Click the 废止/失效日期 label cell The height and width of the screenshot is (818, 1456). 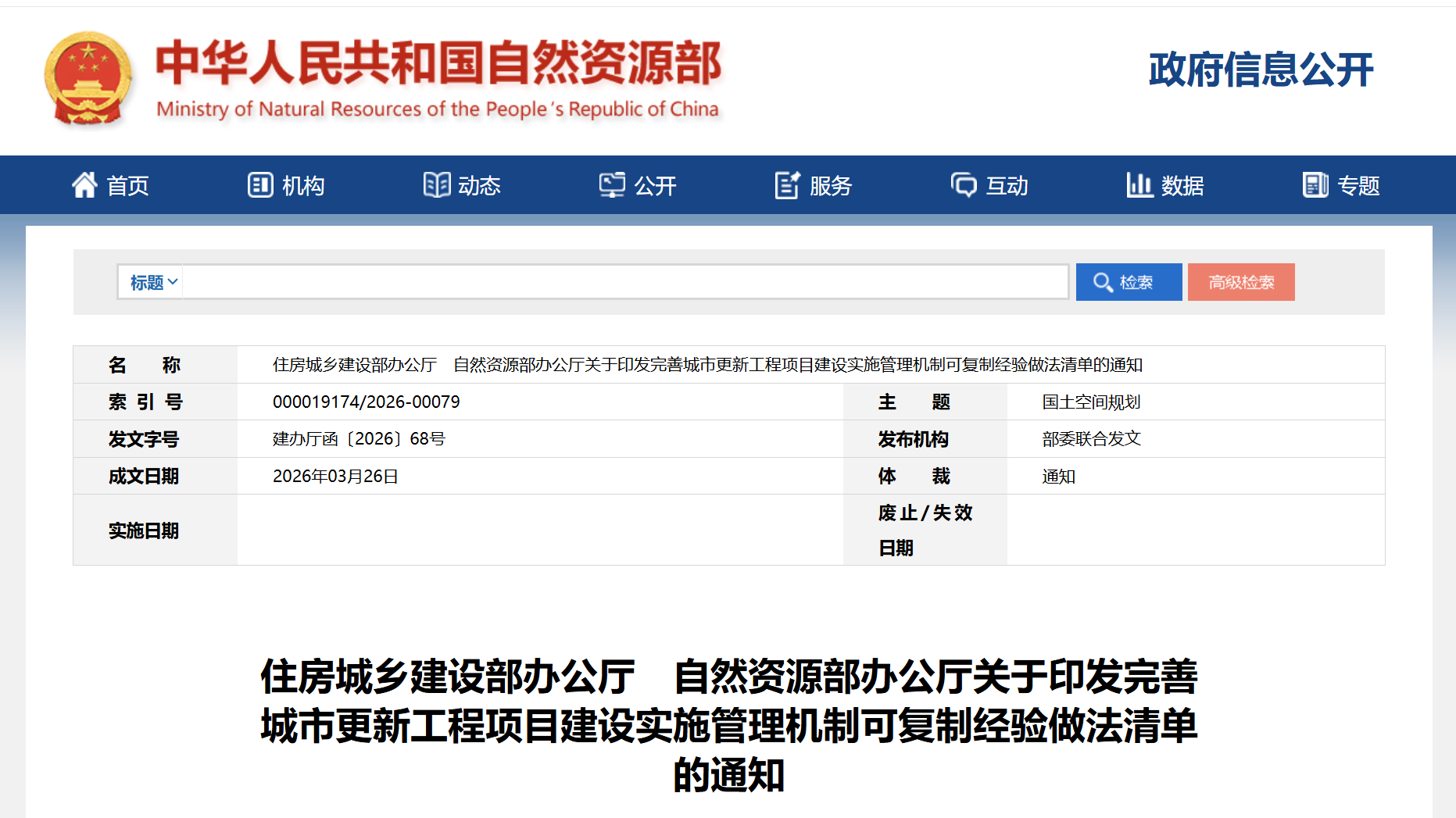tap(925, 530)
